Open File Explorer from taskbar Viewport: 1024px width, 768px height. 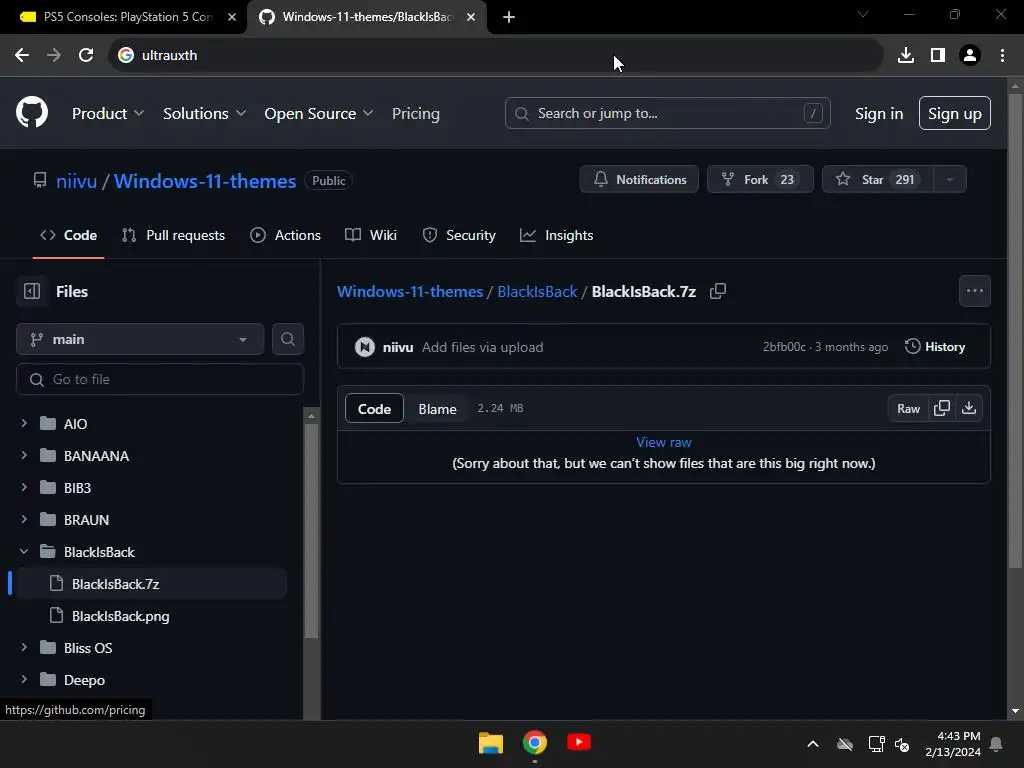point(490,743)
